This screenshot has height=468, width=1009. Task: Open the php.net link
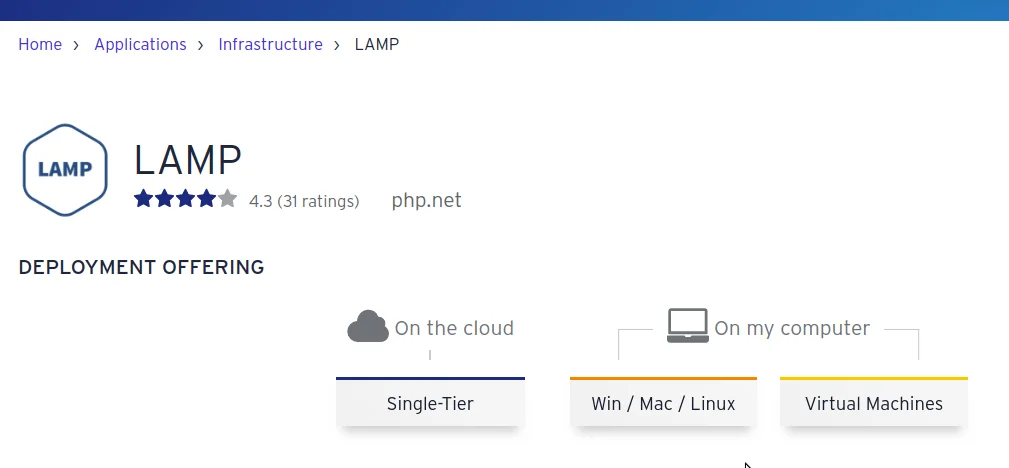(x=426, y=200)
